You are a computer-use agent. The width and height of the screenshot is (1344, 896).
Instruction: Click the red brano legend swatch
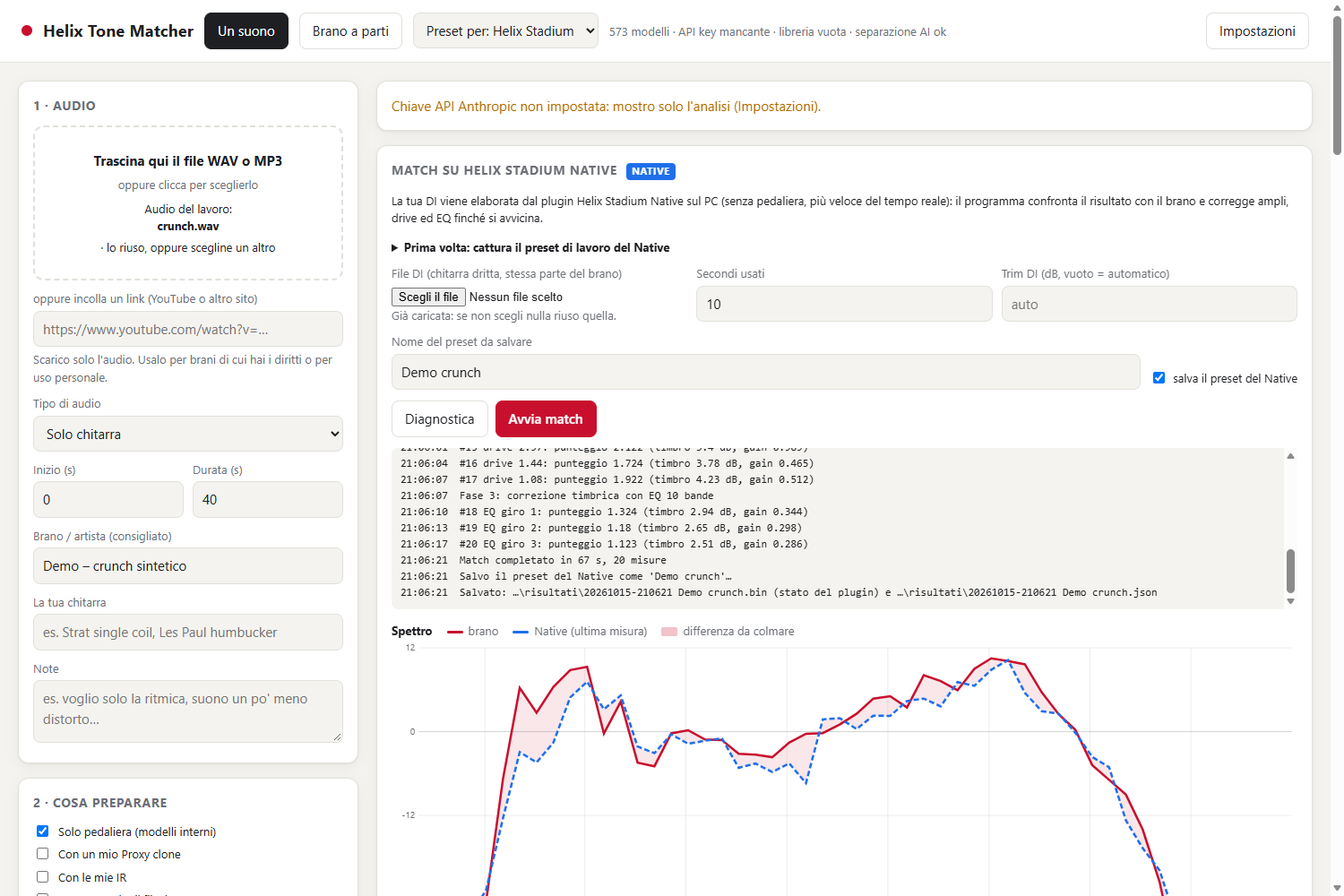coord(455,632)
